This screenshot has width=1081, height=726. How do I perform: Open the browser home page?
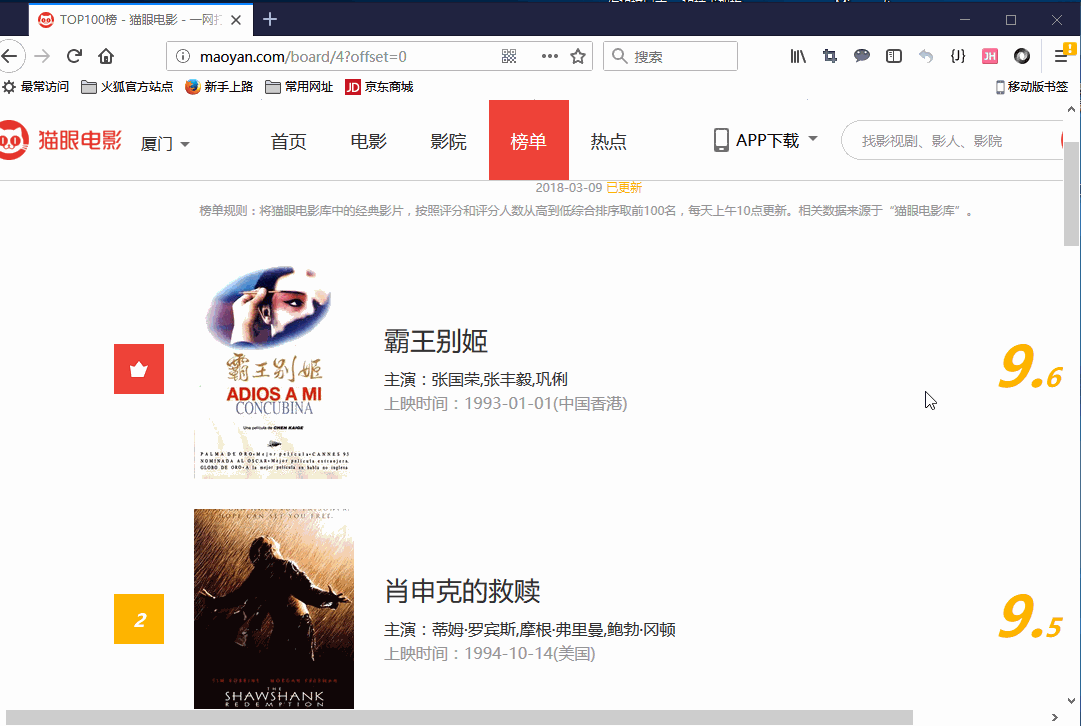(105, 57)
